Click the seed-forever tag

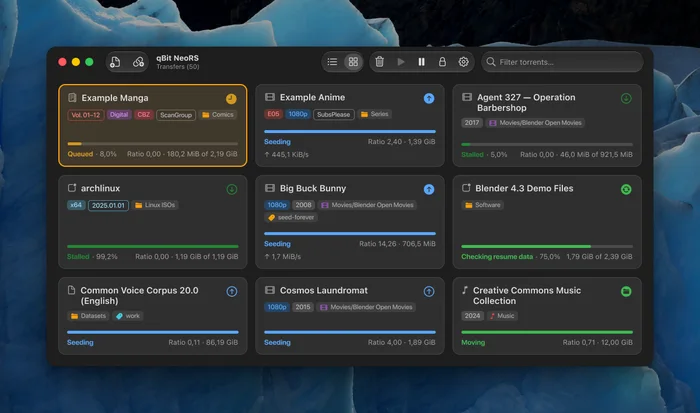pos(291,217)
